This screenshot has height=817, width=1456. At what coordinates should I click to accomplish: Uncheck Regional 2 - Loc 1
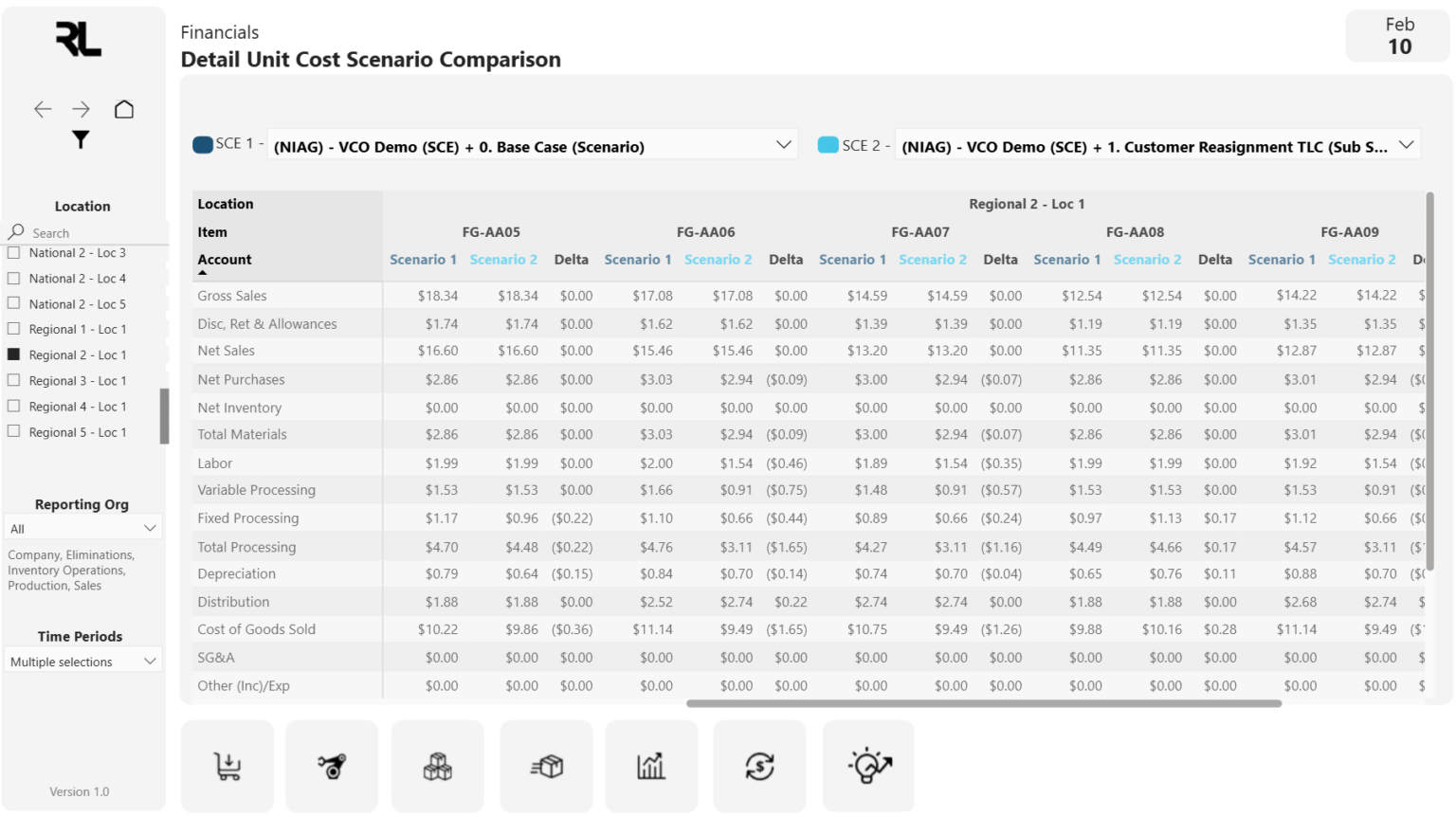pos(14,354)
